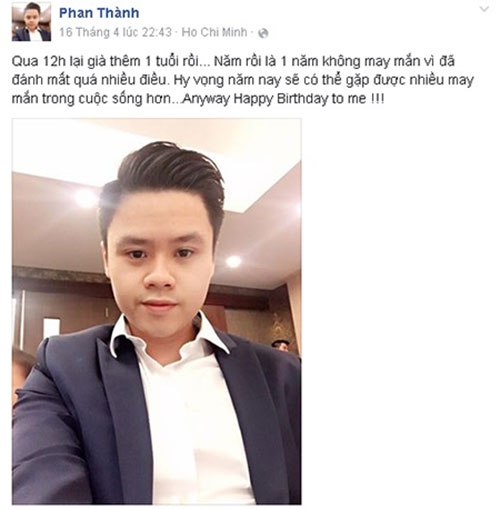The image size is (500, 509).
Task: Open post permalink via the date text
Action: coord(115,32)
